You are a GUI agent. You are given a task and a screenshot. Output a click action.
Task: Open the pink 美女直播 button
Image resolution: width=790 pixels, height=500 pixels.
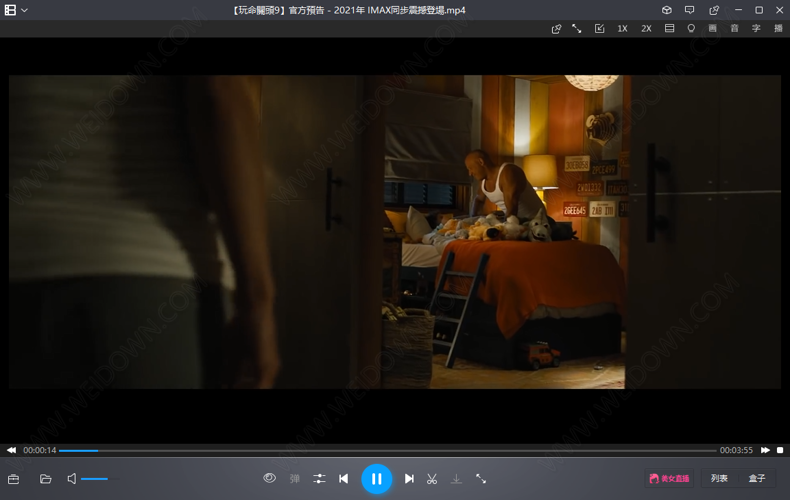tap(669, 478)
